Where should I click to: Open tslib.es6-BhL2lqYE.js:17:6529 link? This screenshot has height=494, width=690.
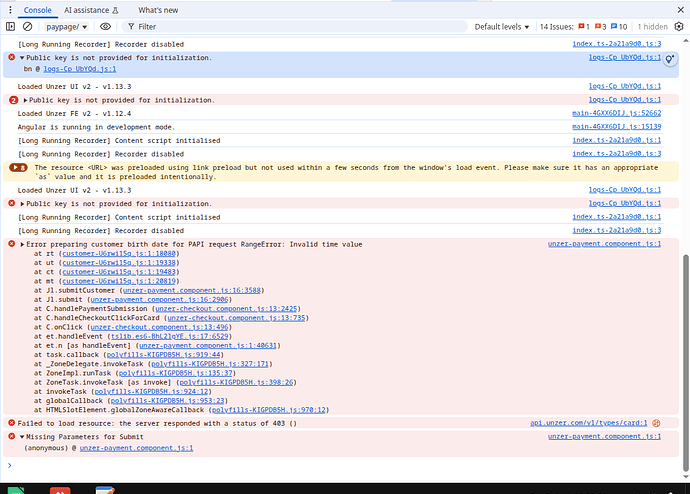(x=169, y=337)
